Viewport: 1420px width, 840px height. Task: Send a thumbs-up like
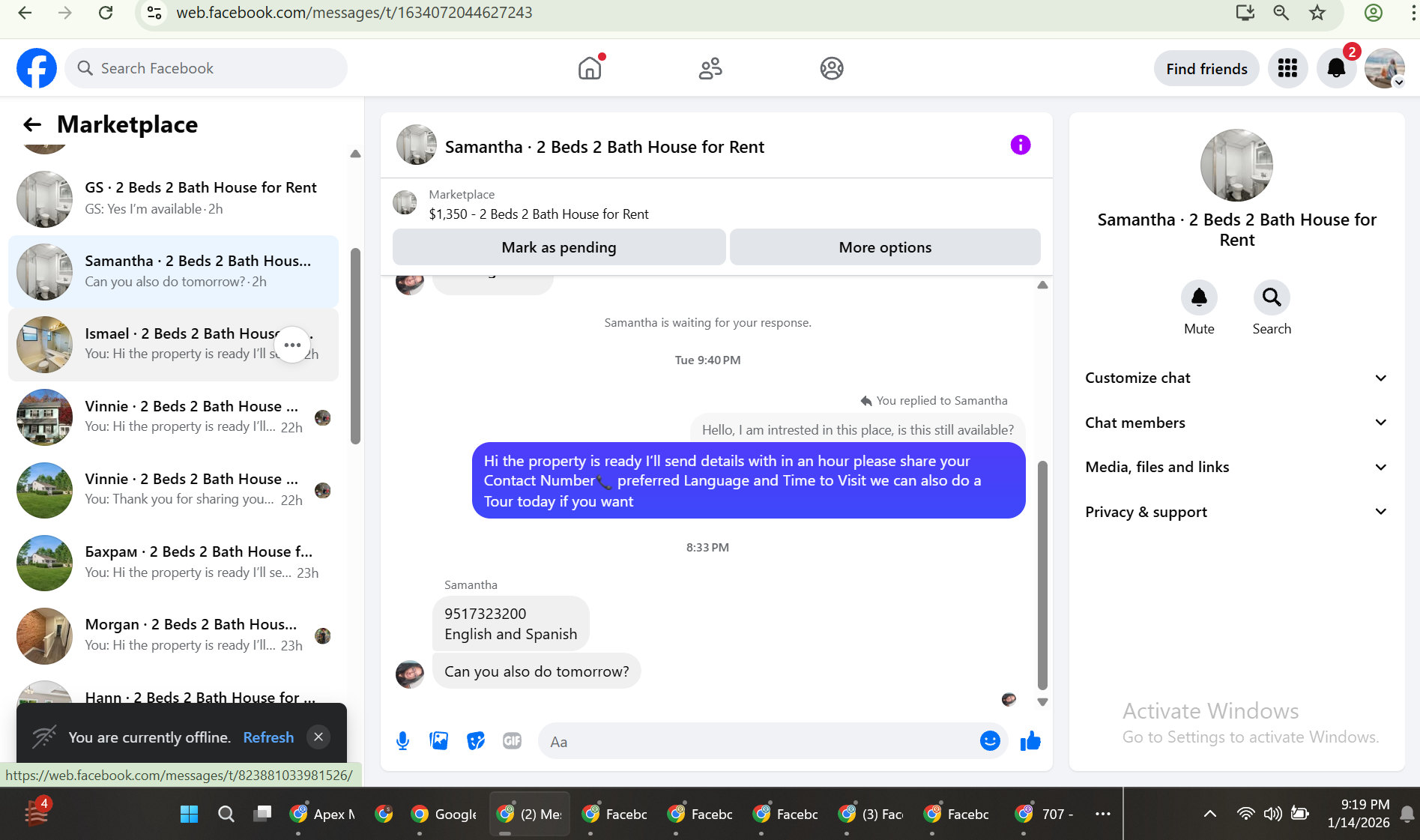(x=1030, y=741)
